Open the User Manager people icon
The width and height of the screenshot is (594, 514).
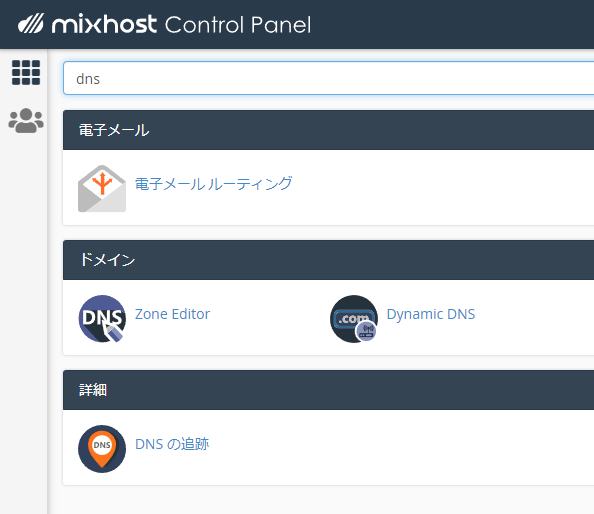tap(26, 120)
